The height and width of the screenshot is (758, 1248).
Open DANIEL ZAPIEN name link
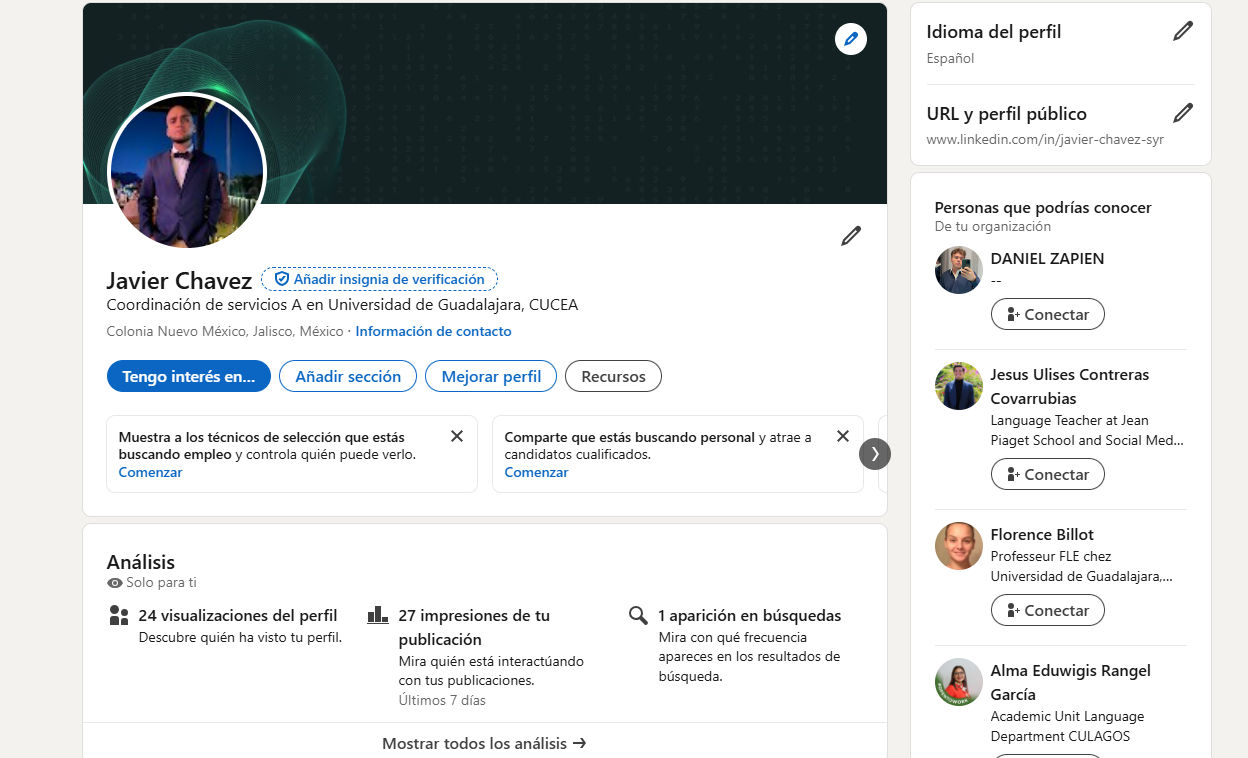[1047, 258]
